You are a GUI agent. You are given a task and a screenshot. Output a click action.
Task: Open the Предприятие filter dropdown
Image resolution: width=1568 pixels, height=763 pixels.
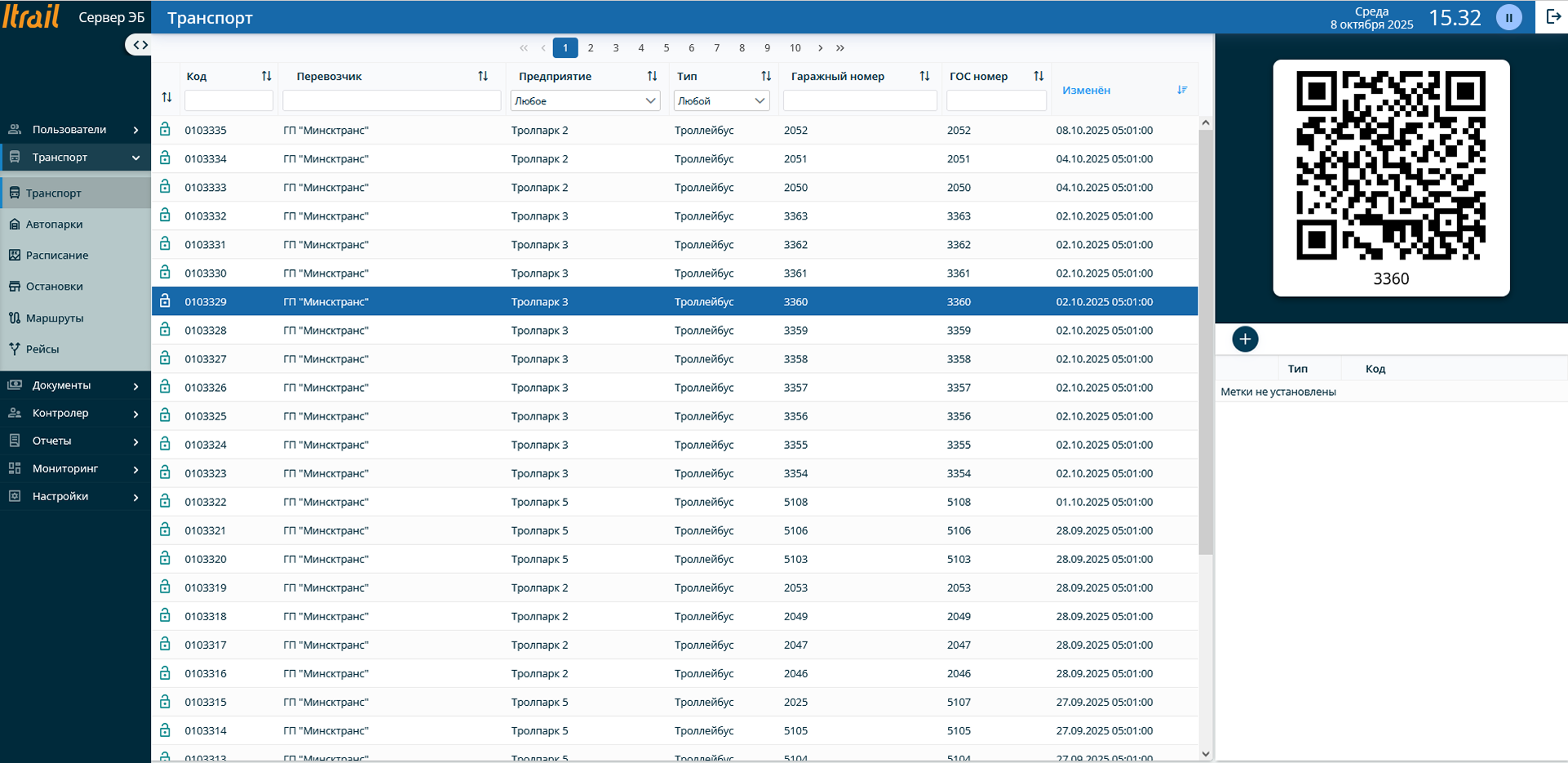(x=585, y=101)
